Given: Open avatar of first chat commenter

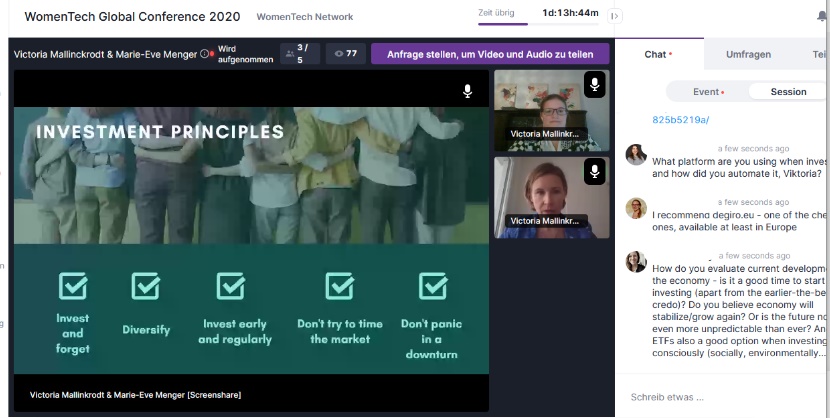Looking at the screenshot, I should point(635,154).
